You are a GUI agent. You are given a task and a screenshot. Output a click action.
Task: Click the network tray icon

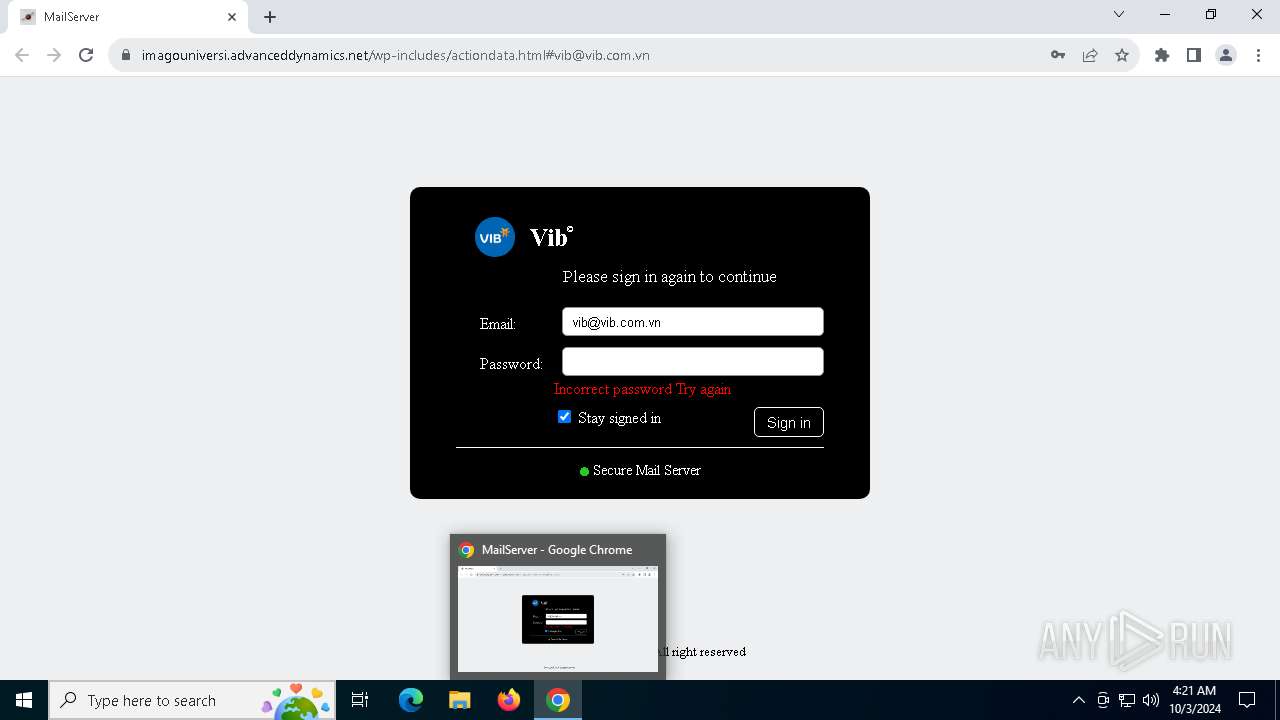tap(1127, 700)
